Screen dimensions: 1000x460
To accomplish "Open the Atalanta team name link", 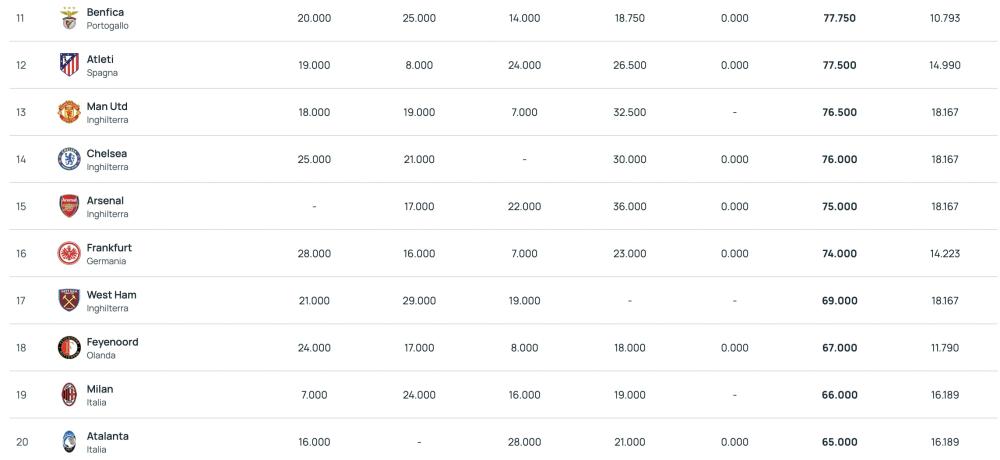I will 108,436.
